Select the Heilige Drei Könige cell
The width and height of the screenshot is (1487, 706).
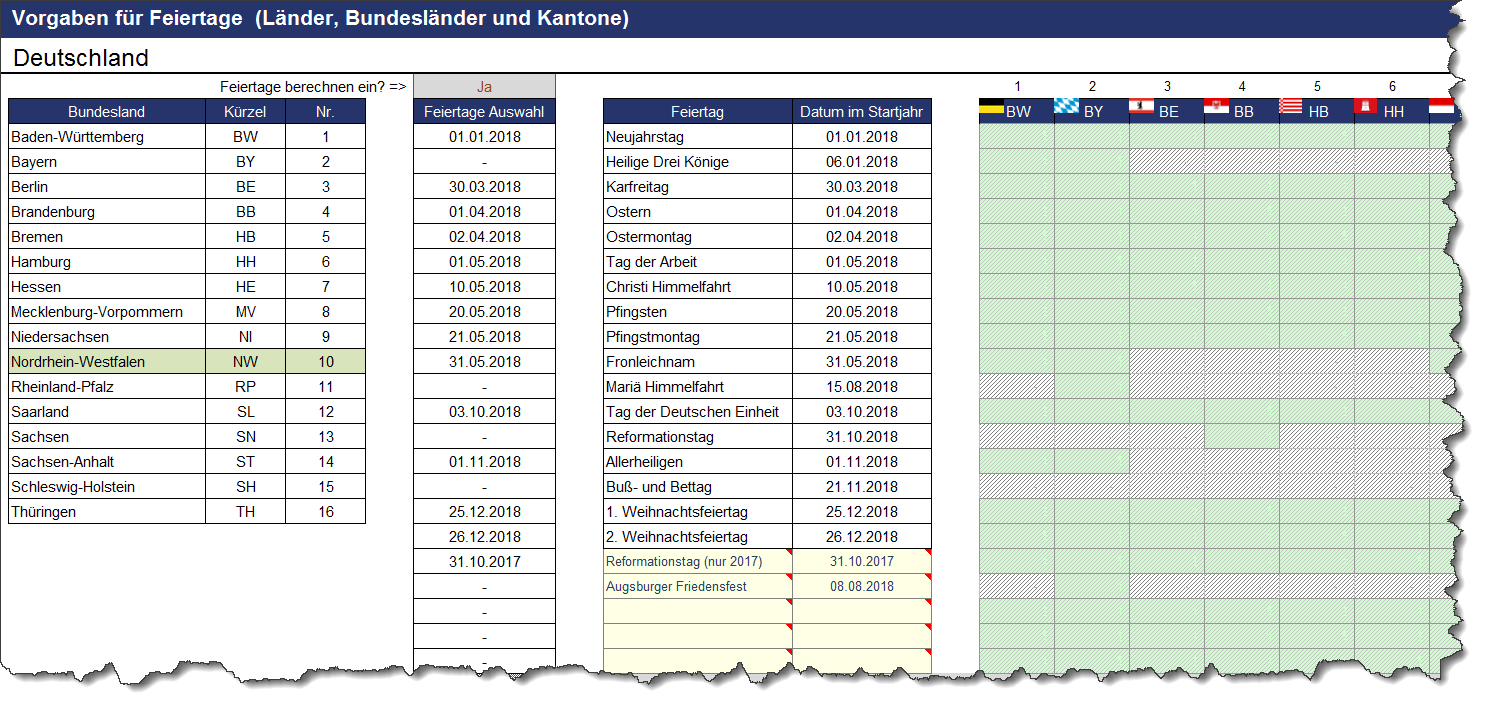[x=698, y=161]
